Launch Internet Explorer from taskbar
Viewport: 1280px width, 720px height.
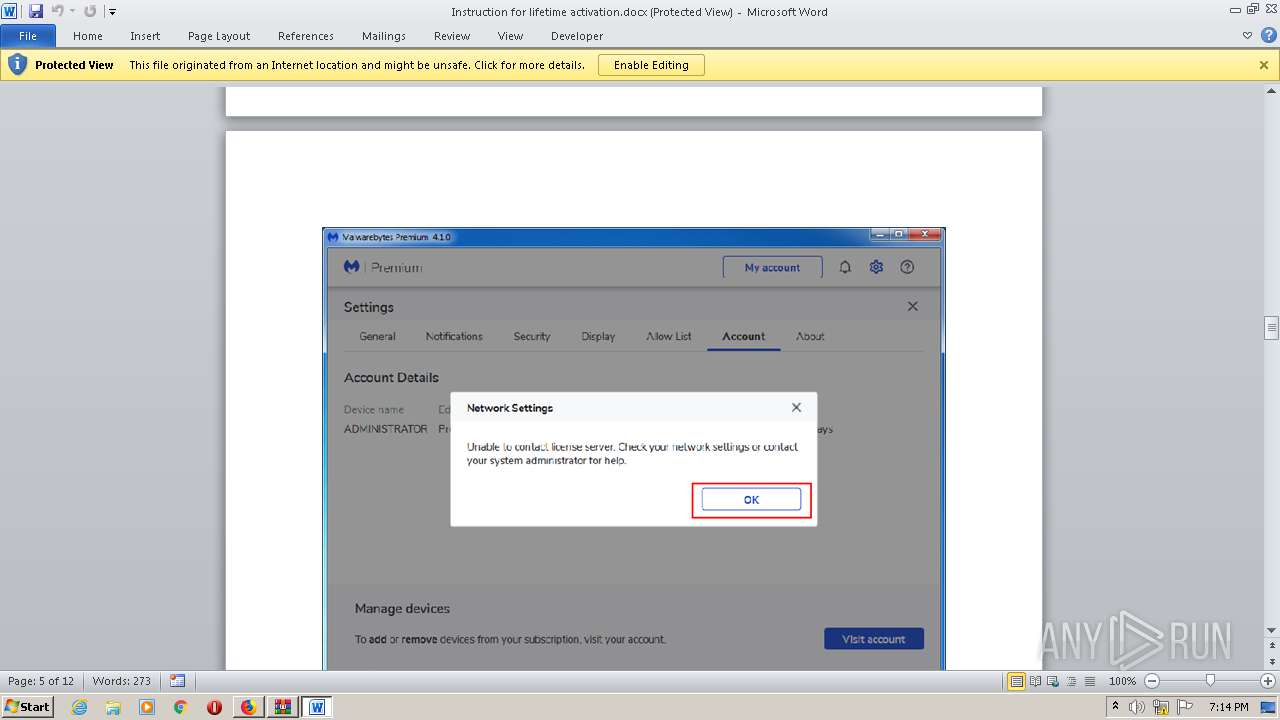coord(79,707)
